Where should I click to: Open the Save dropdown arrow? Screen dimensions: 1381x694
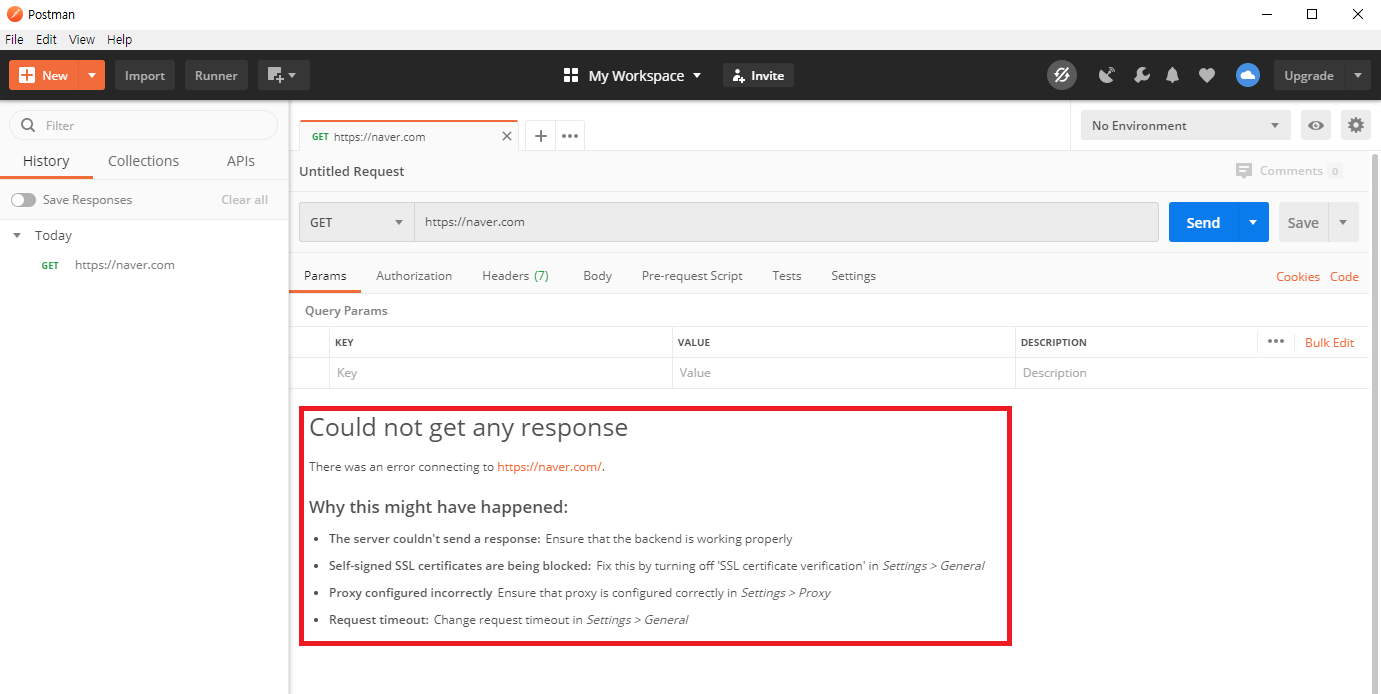coord(1343,222)
